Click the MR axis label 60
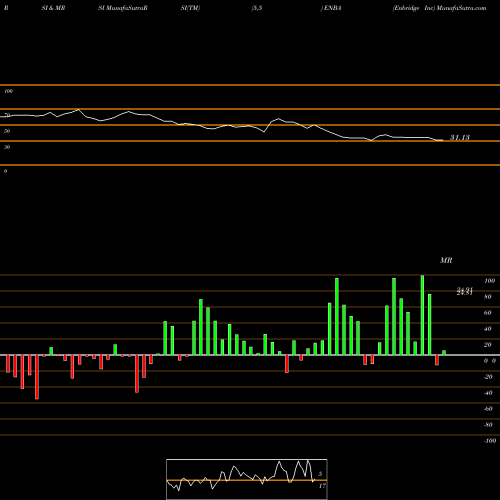Viewport: 500px width, 500px height. point(487,313)
